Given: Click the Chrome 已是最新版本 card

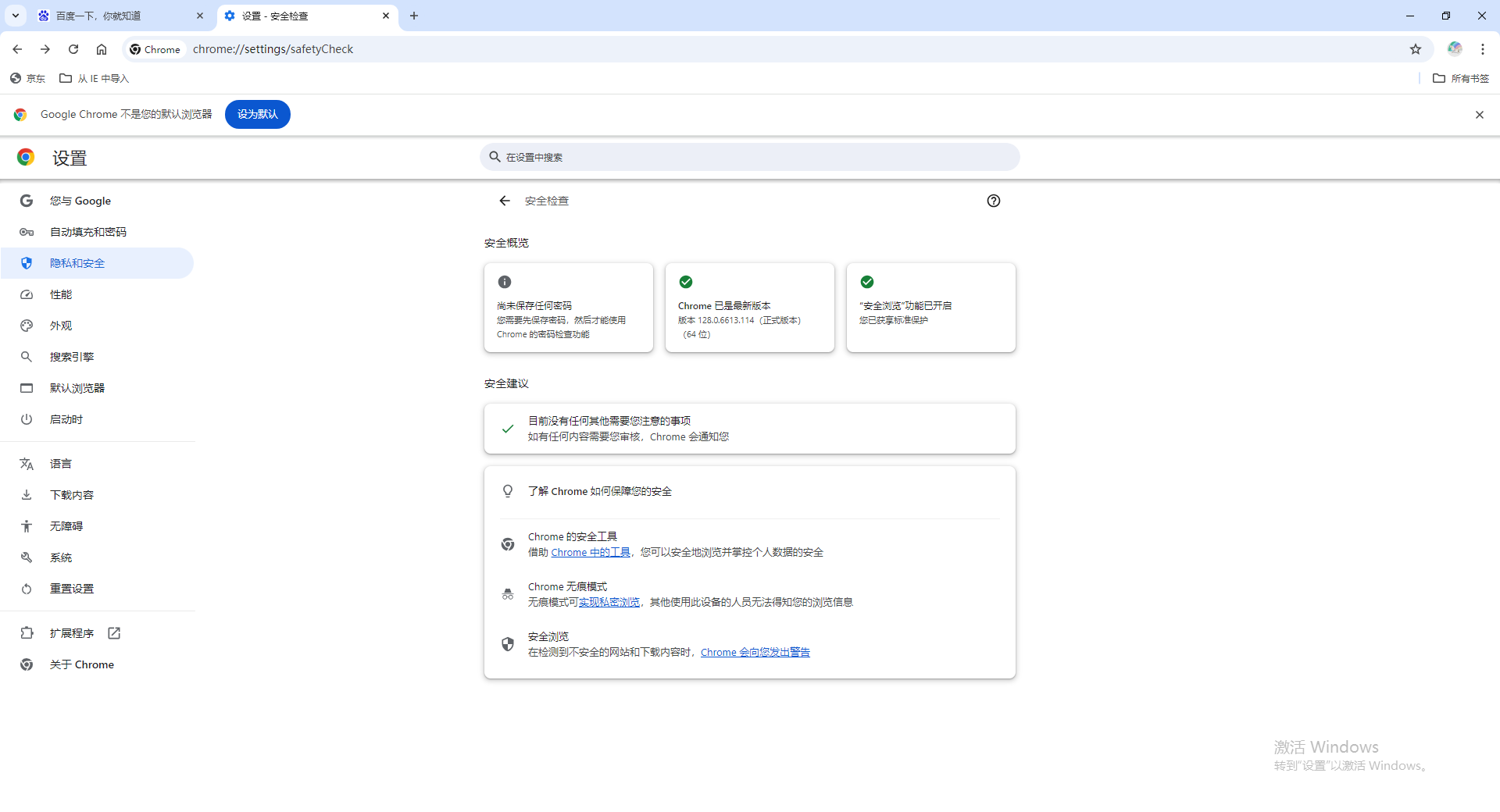Looking at the screenshot, I should click(750, 308).
